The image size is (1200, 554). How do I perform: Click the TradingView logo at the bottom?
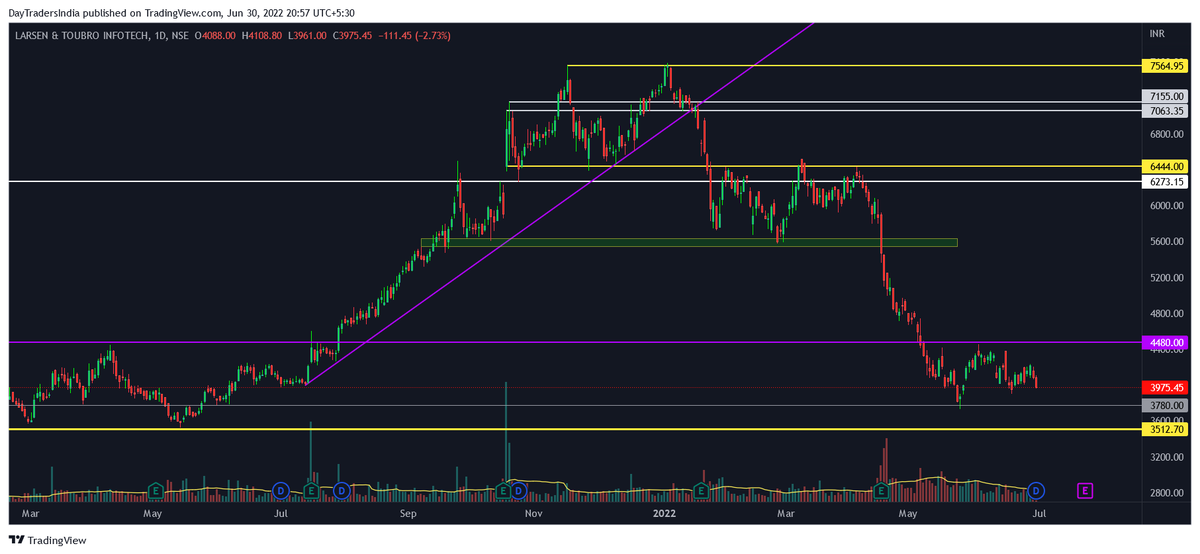click(x=48, y=540)
